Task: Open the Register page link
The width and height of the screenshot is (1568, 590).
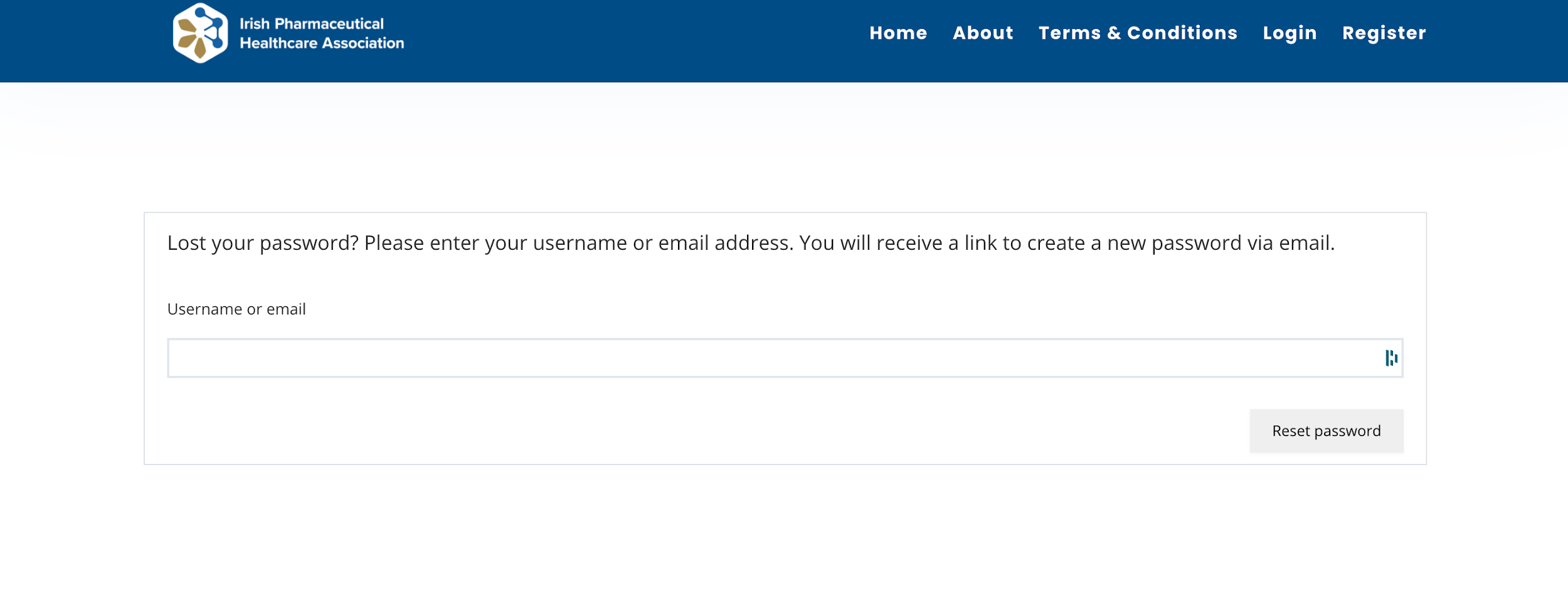Action: [1384, 33]
